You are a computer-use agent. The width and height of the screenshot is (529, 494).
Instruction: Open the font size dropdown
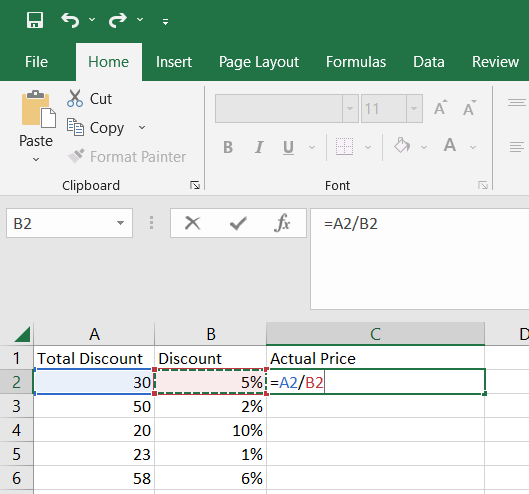(414, 109)
